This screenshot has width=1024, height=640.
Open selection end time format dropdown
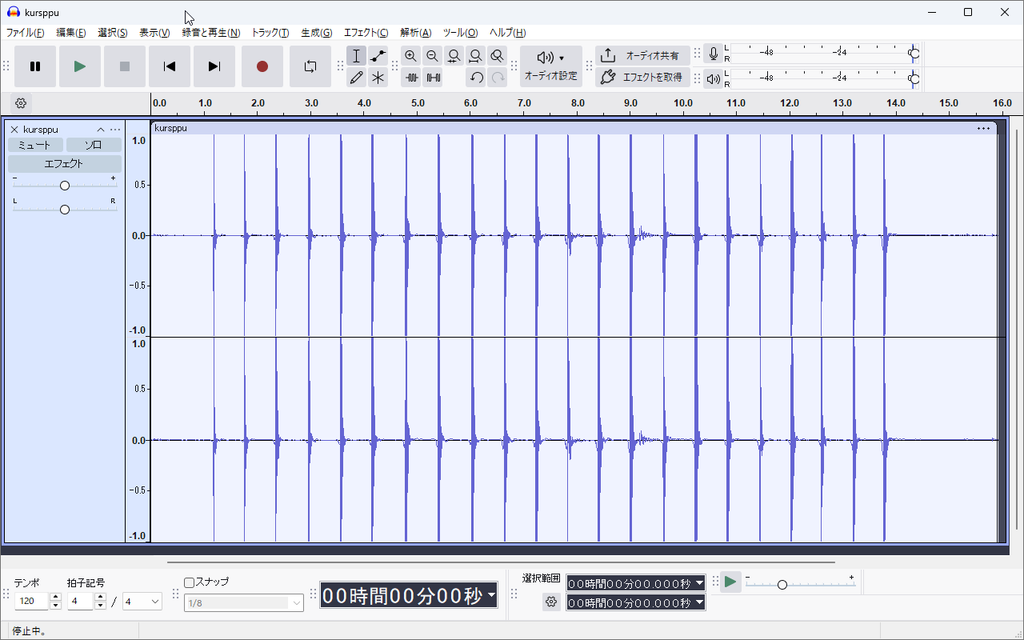(699, 603)
